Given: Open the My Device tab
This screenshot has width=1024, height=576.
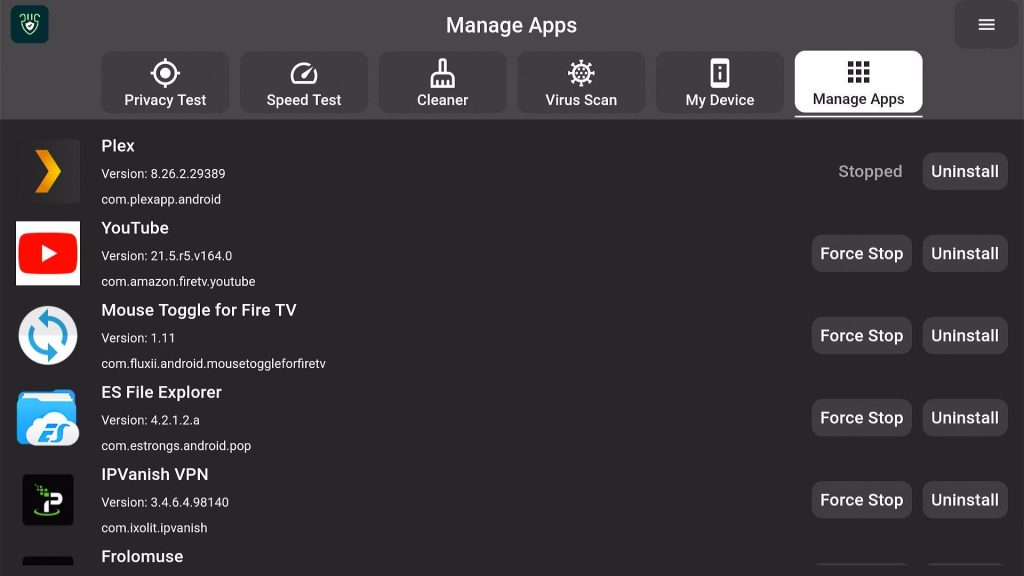Looking at the screenshot, I should click(x=720, y=82).
